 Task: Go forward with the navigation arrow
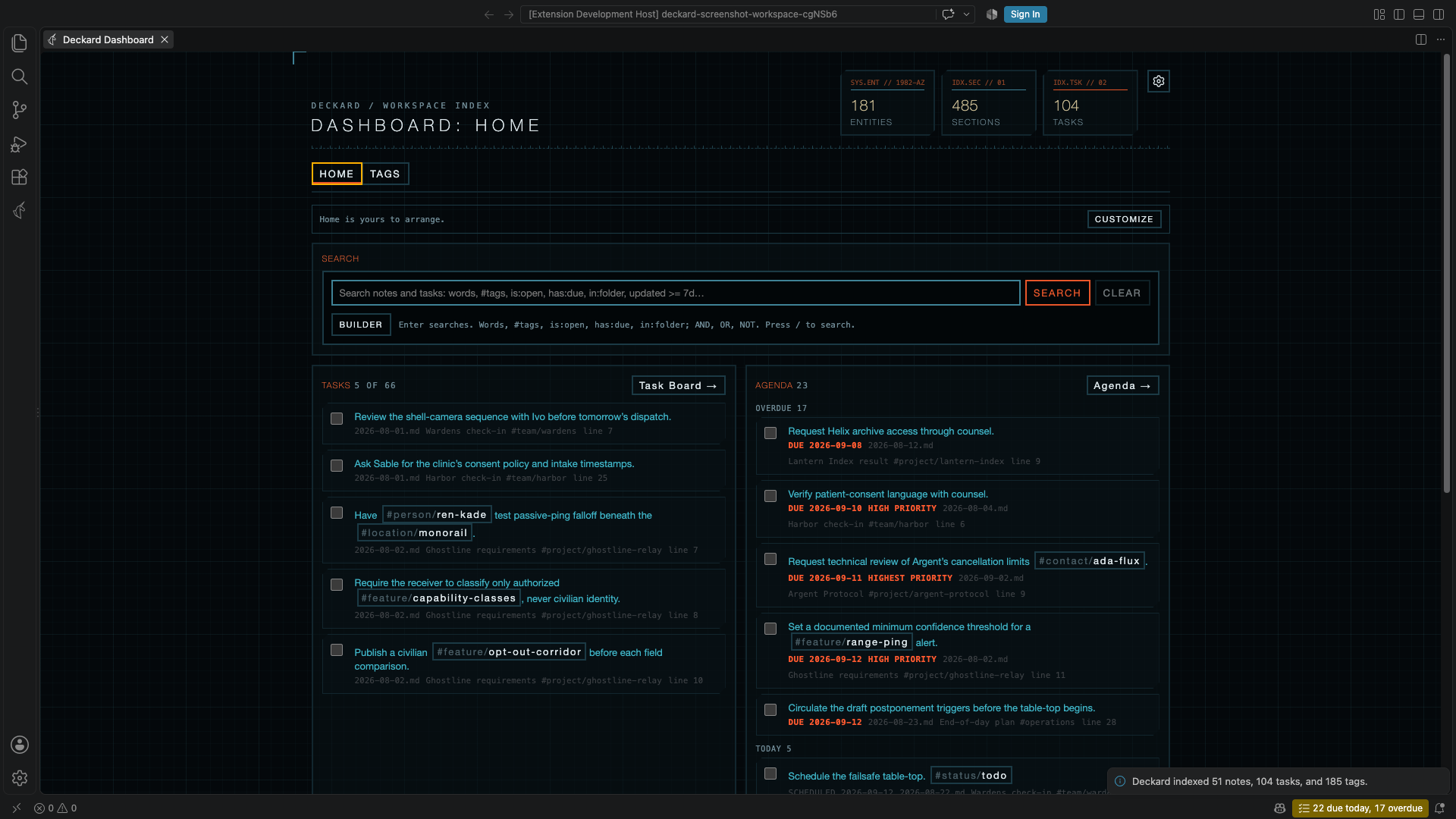(509, 14)
